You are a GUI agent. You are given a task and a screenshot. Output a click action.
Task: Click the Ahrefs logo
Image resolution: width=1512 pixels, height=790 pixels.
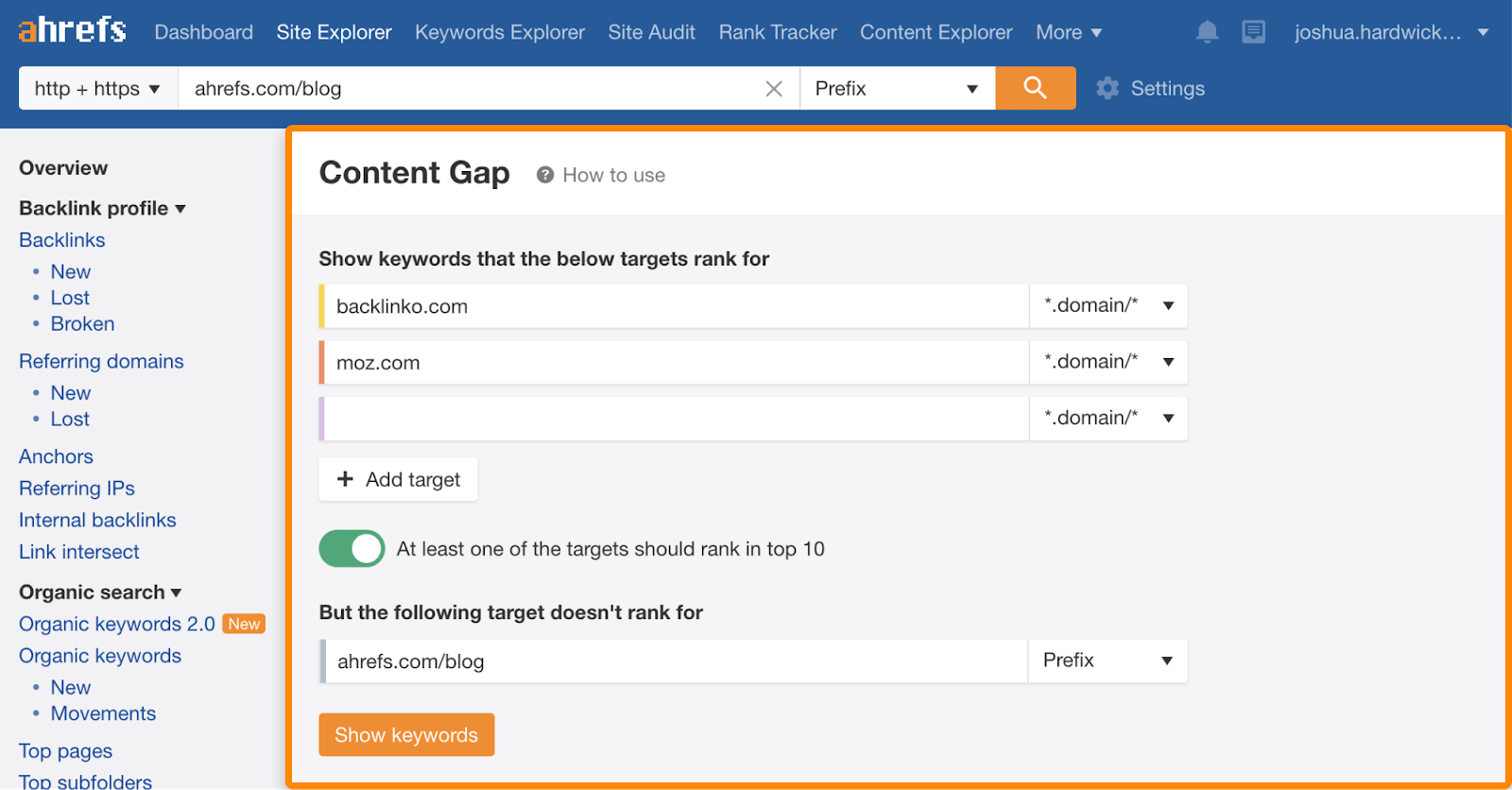[72, 30]
